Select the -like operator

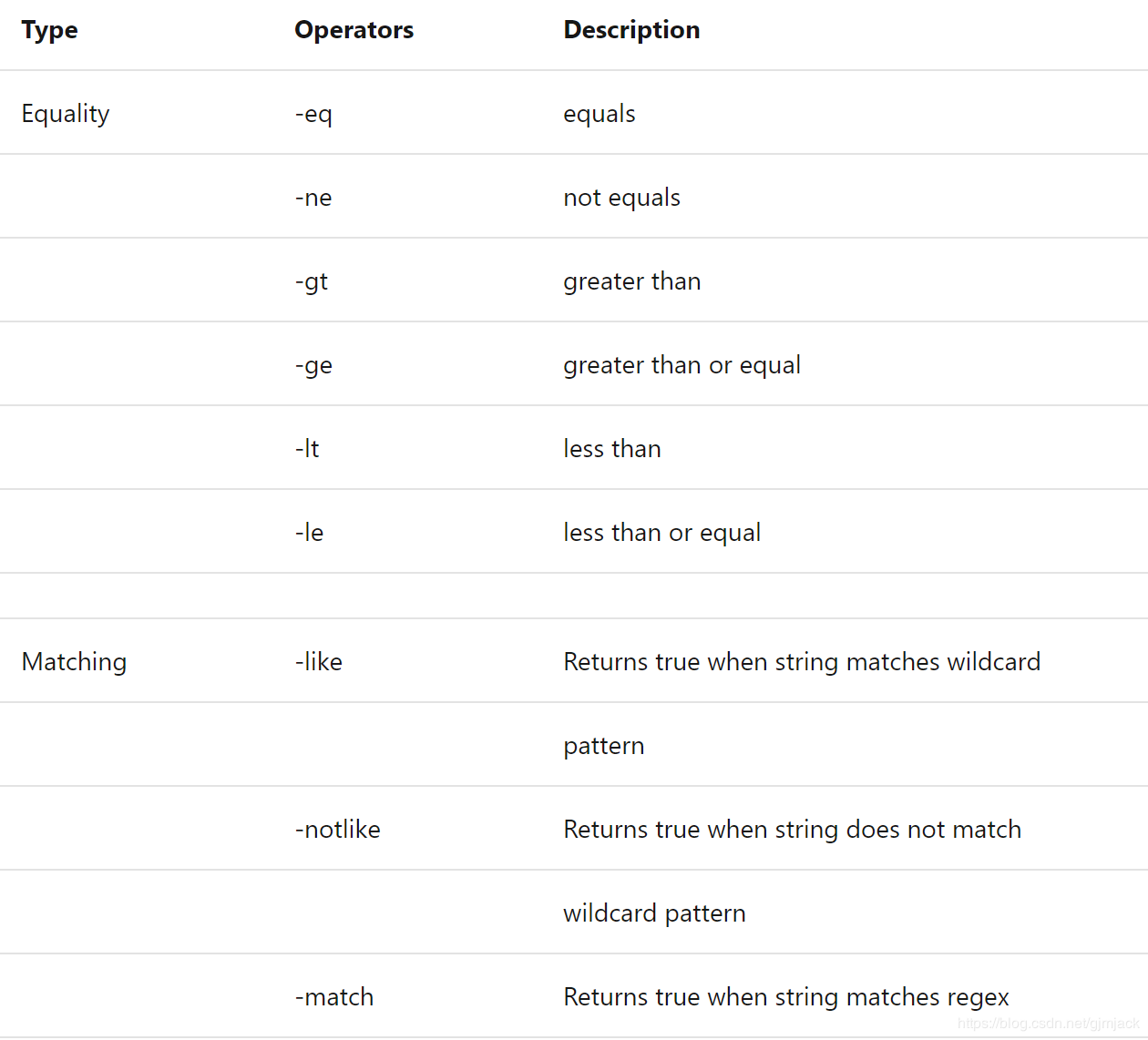(319, 662)
